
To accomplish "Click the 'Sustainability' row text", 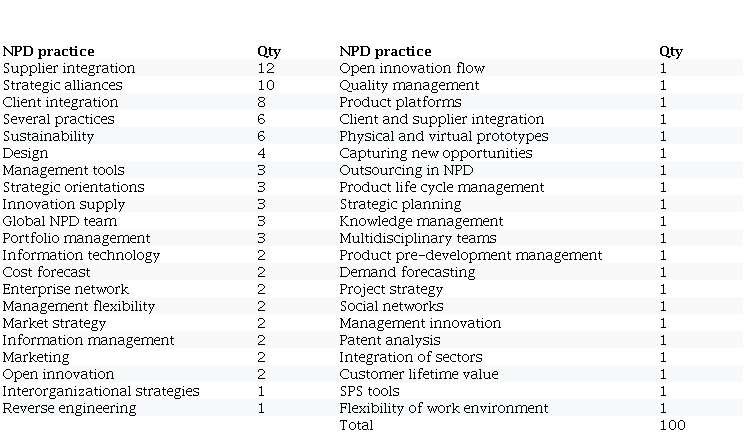I will tap(48, 136).
